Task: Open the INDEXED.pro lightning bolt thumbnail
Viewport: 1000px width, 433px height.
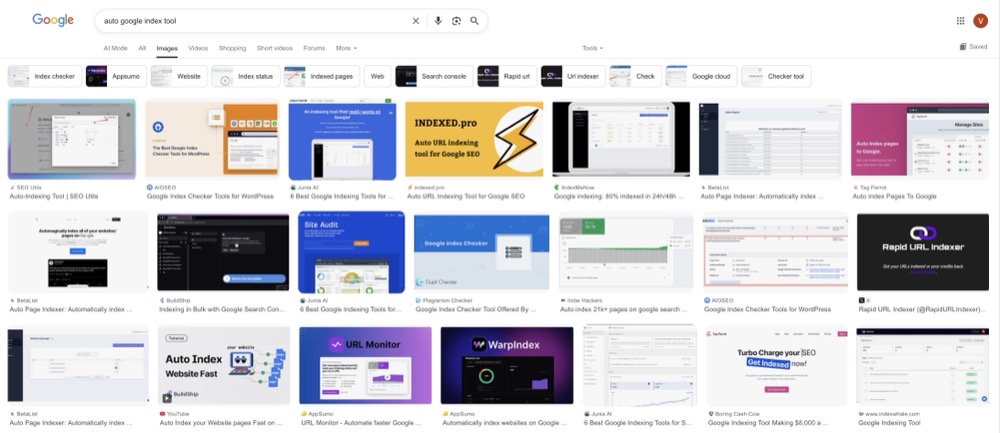Action: [474, 139]
